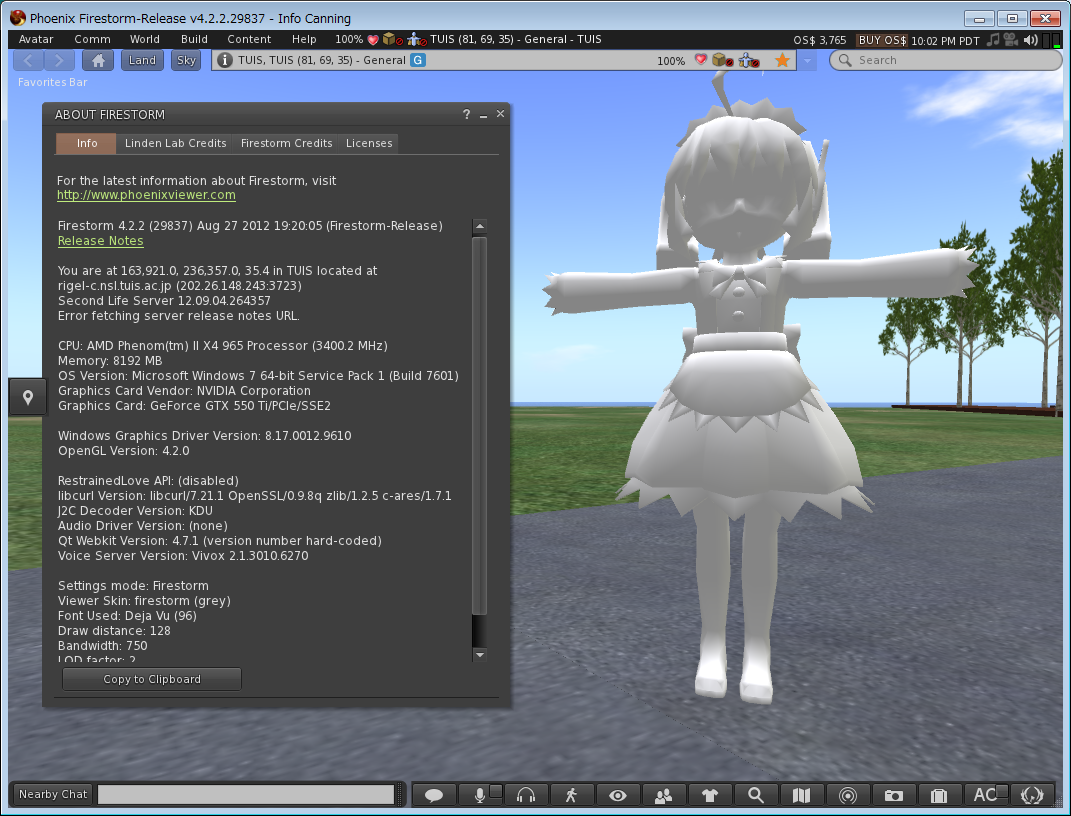
Task: Open the snapshot camera icon
Action: pyautogui.click(x=893, y=795)
